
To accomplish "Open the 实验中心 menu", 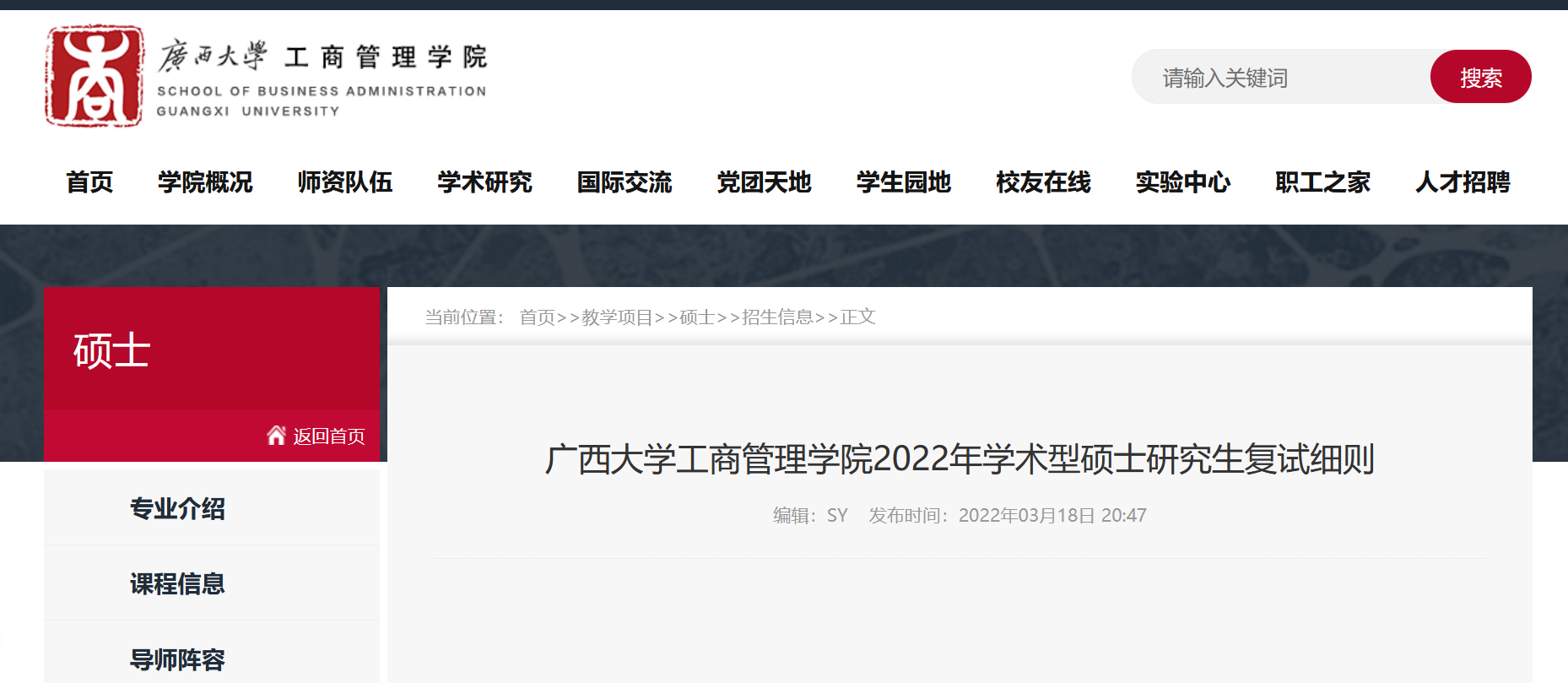I will tap(1183, 182).
